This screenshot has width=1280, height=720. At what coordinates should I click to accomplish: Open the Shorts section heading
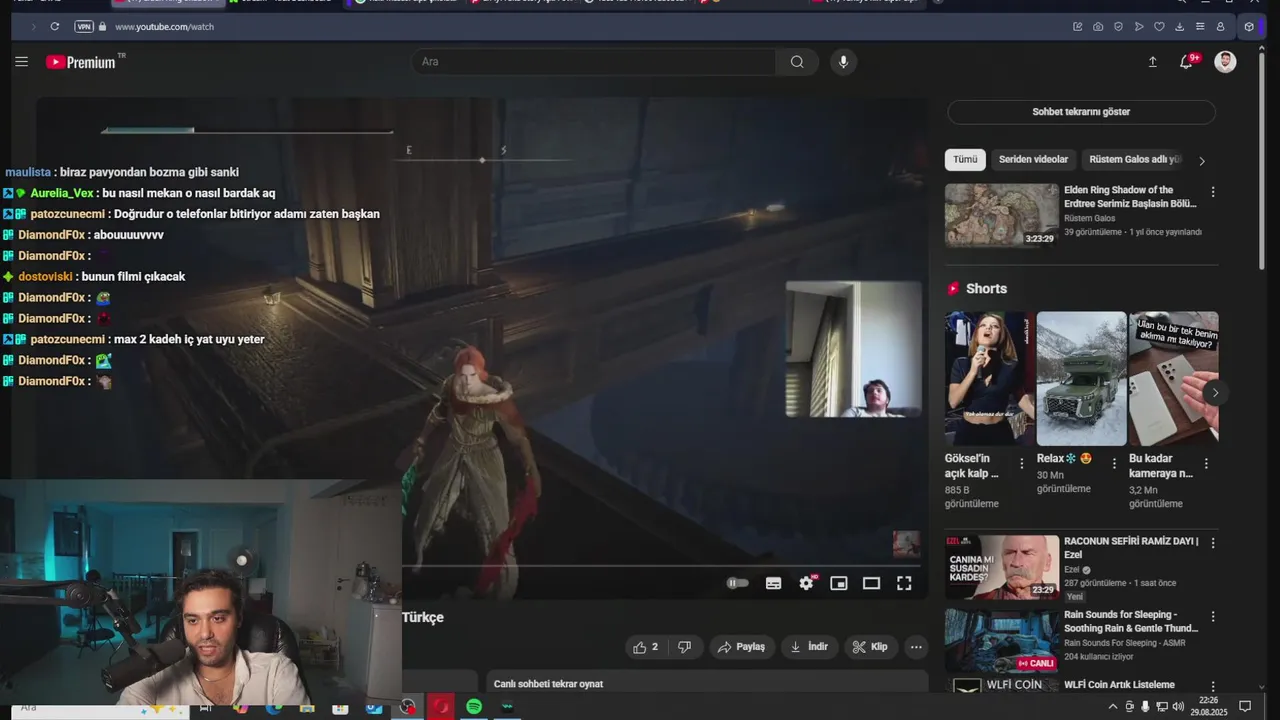pyautogui.click(x=986, y=288)
